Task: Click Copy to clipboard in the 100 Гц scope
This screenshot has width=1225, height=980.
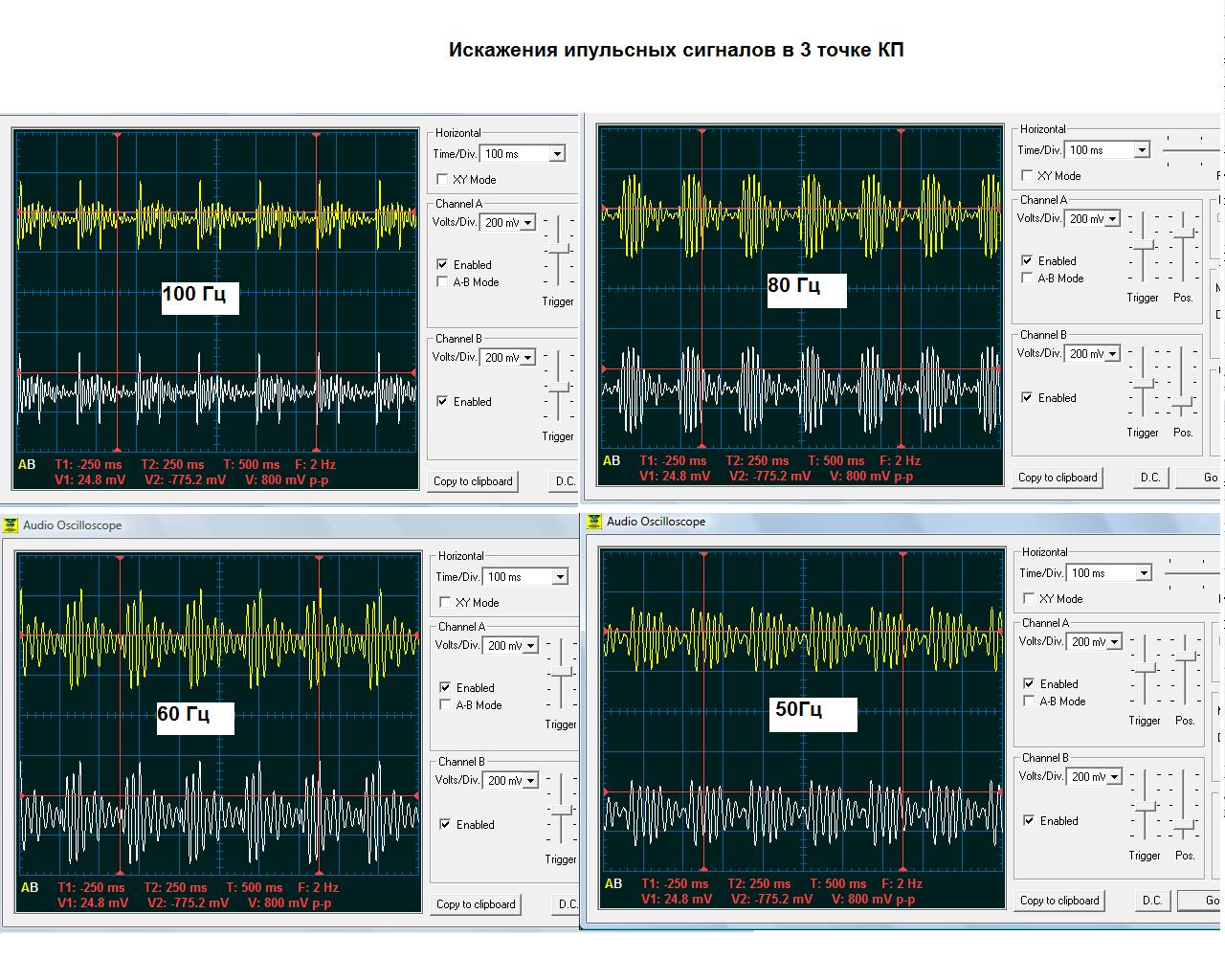Action: click(473, 481)
